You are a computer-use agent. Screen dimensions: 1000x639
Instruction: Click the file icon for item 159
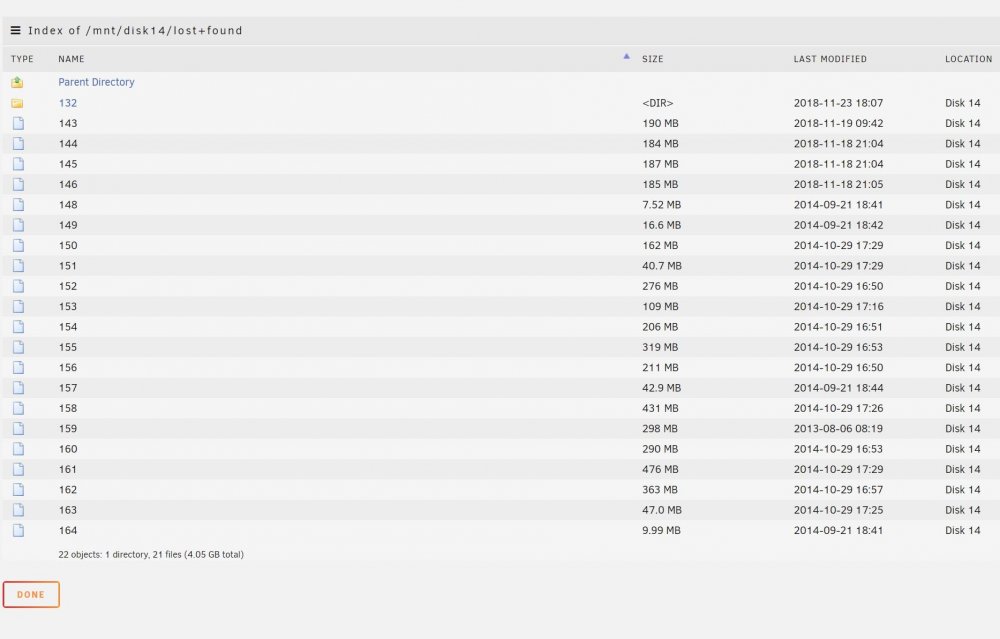(18, 429)
